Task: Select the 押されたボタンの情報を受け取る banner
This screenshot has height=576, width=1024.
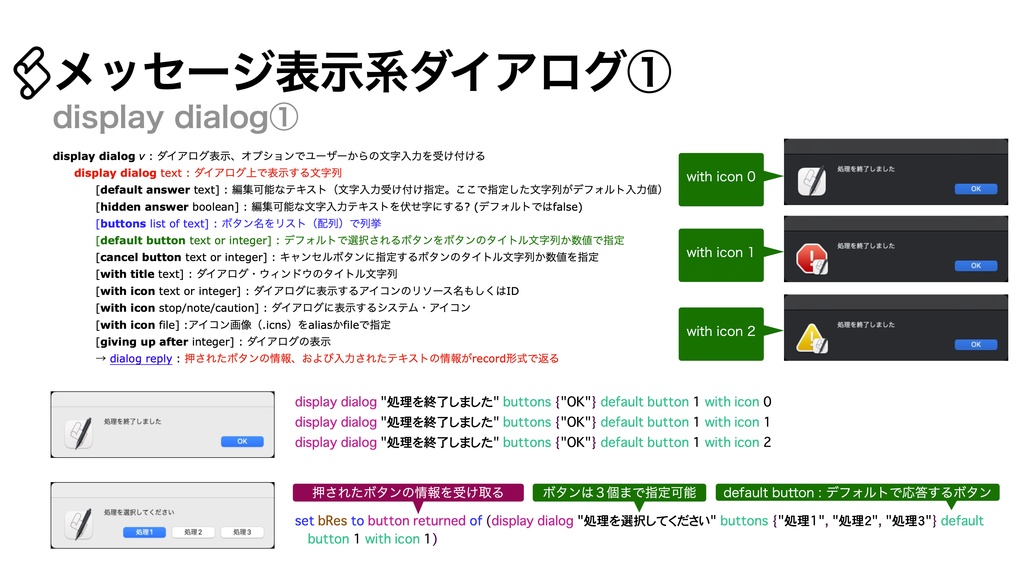Action: tap(406, 492)
